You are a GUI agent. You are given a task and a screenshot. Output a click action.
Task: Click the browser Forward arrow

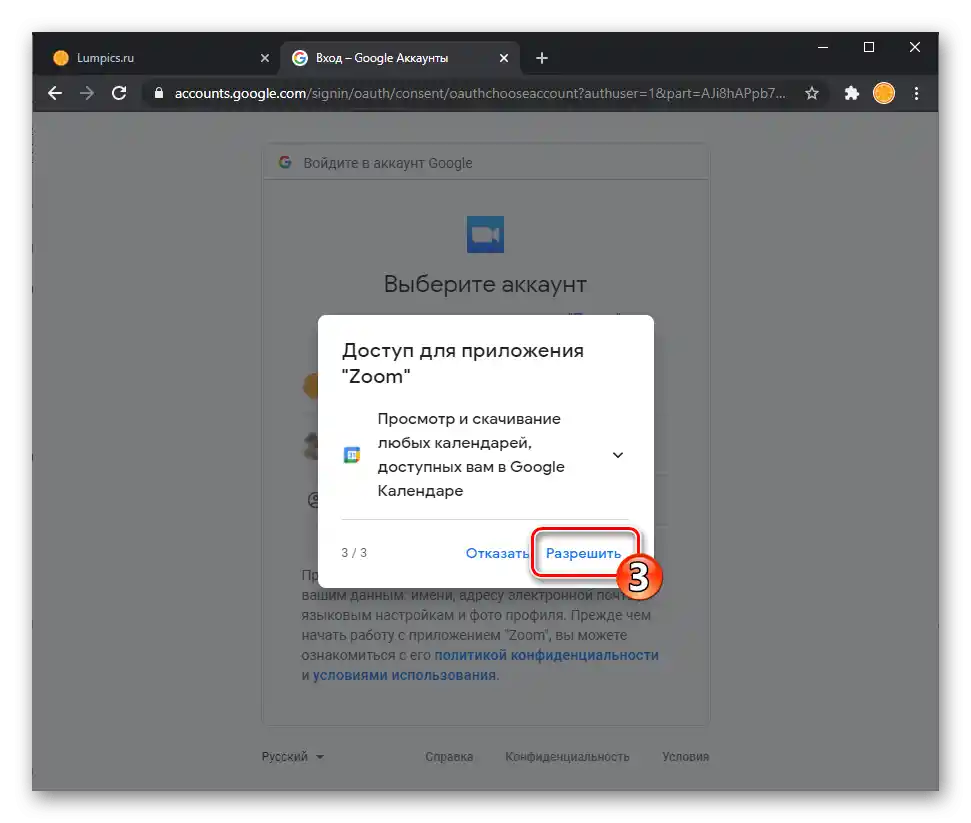tap(87, 94)
